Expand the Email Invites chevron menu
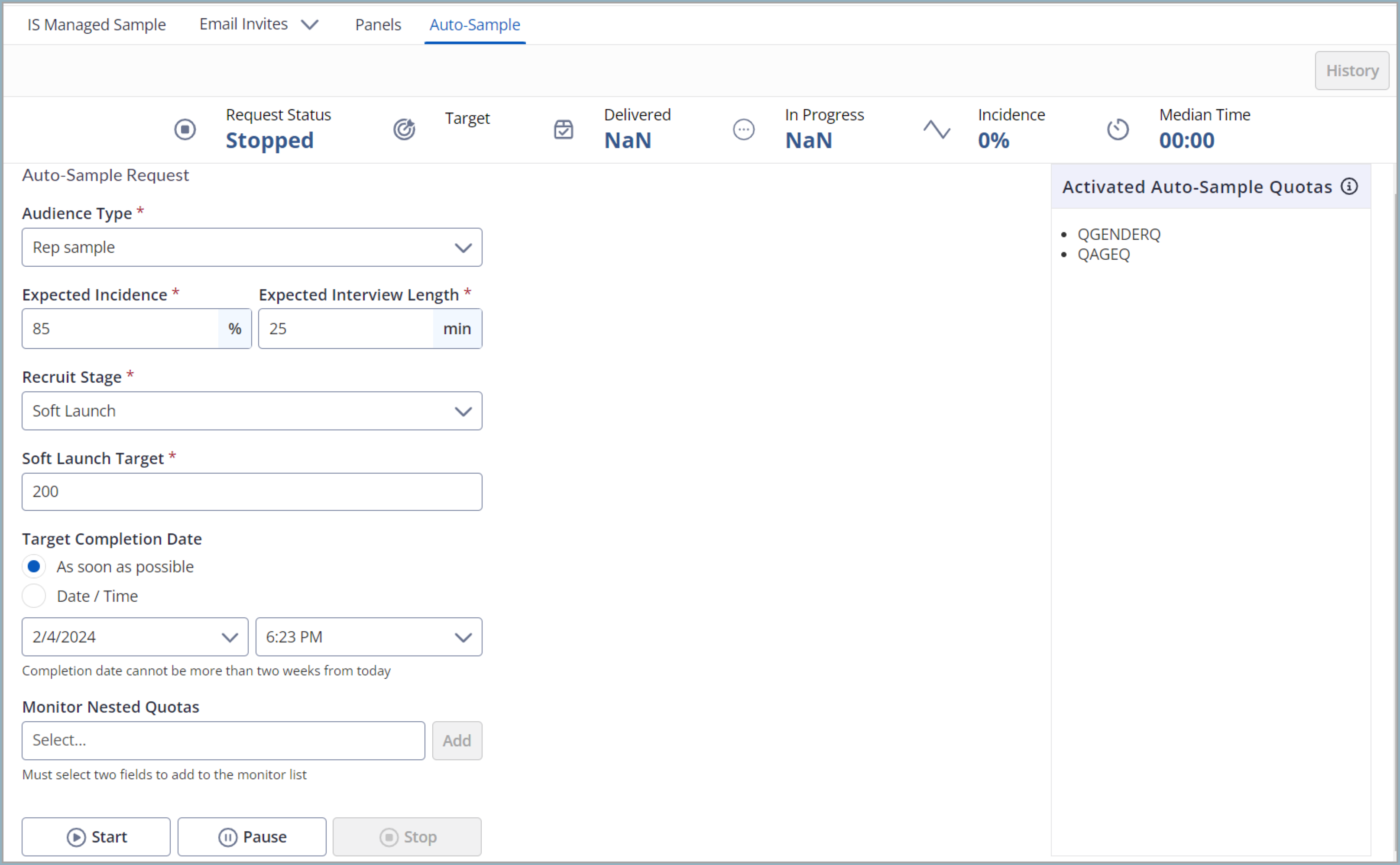The height and width of the screenshot is (865, 1400). tap(310, 25)
